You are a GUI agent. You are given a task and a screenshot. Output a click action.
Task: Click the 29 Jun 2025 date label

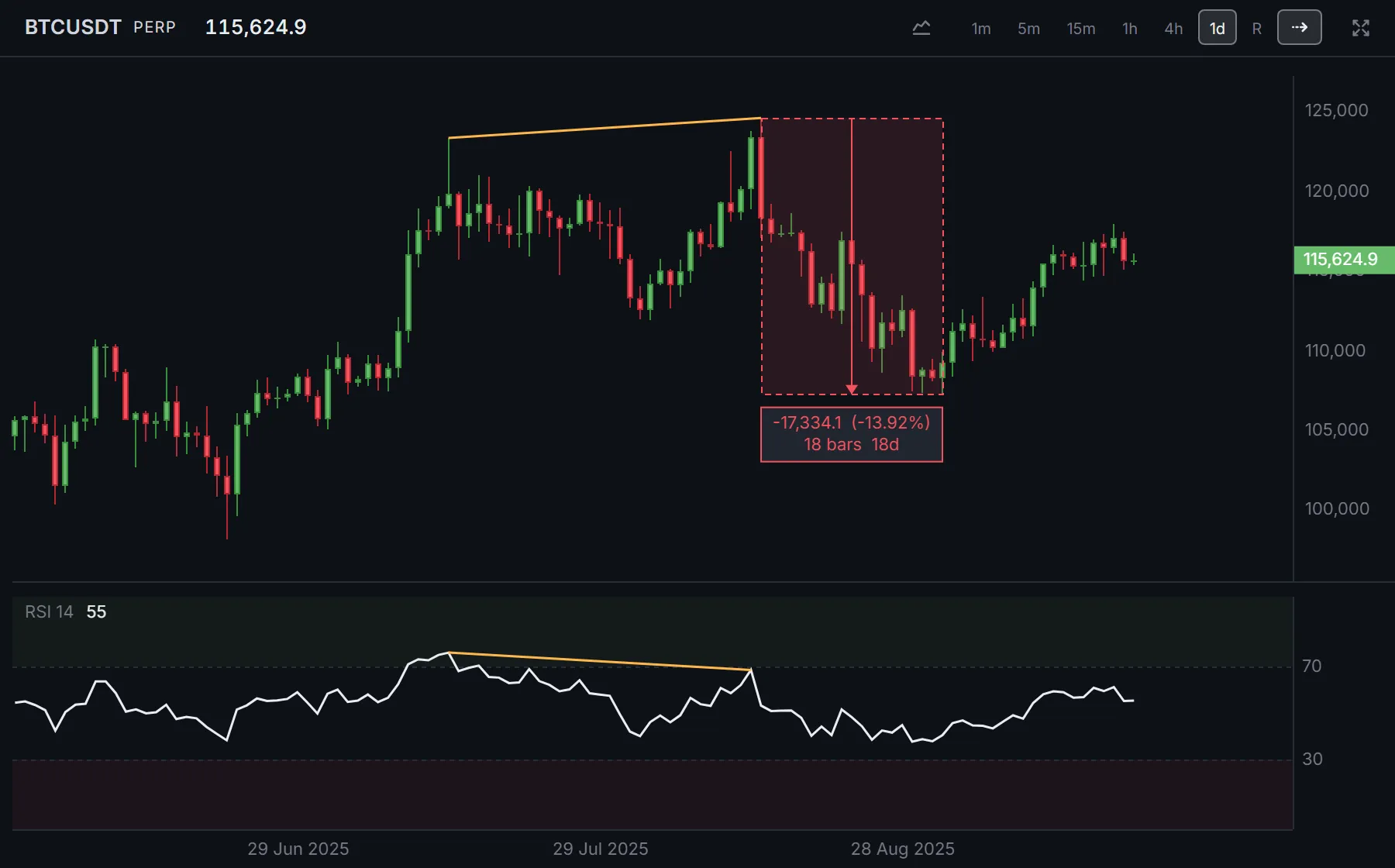pos(298,849)
